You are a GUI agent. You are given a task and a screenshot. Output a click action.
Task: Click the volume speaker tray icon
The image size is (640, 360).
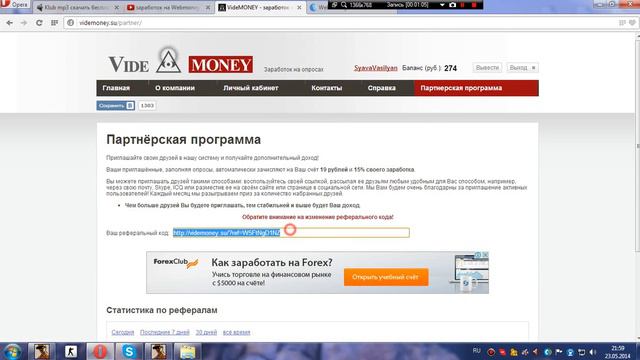(593, 352)
